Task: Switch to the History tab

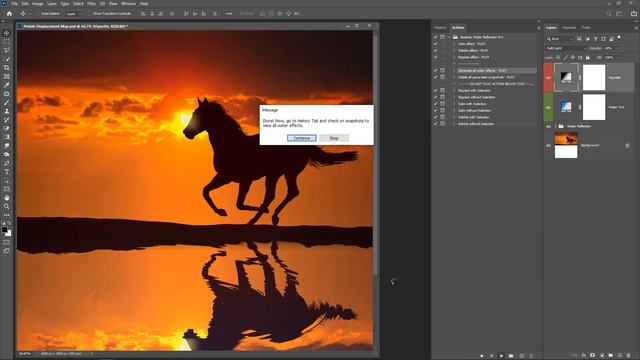Action: click(440, 28)
